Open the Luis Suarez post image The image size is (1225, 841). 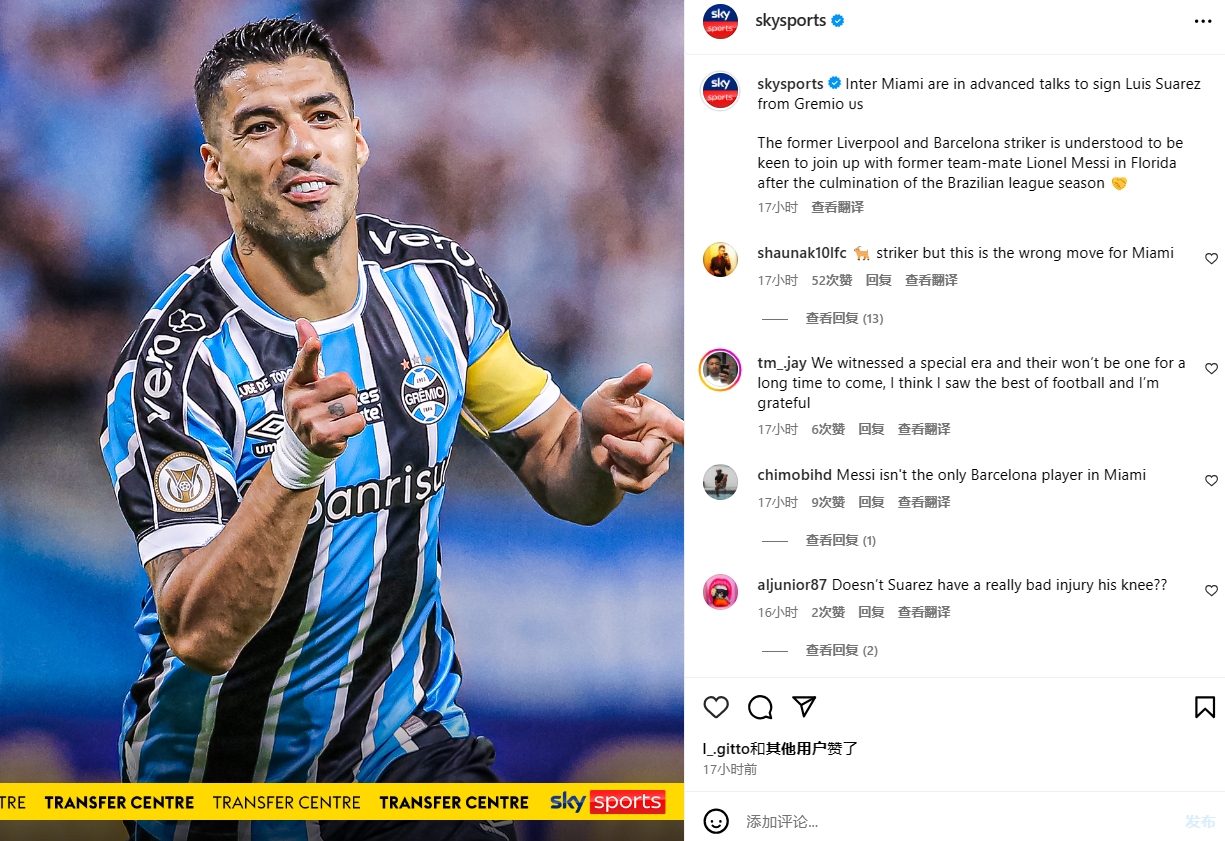coord(342,420)
